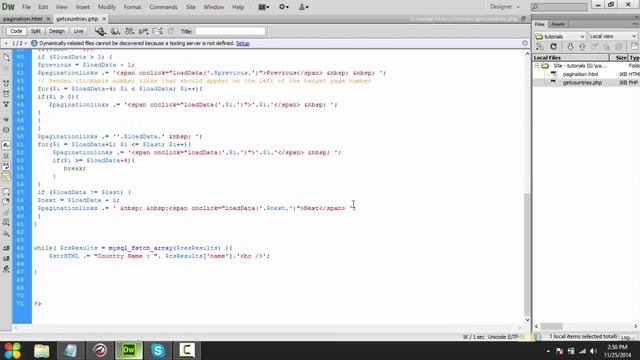Close the info bar message
Image resolution: width=640 pixels, height=360 pixels.
pyautogui.click(x=525, y=43)
